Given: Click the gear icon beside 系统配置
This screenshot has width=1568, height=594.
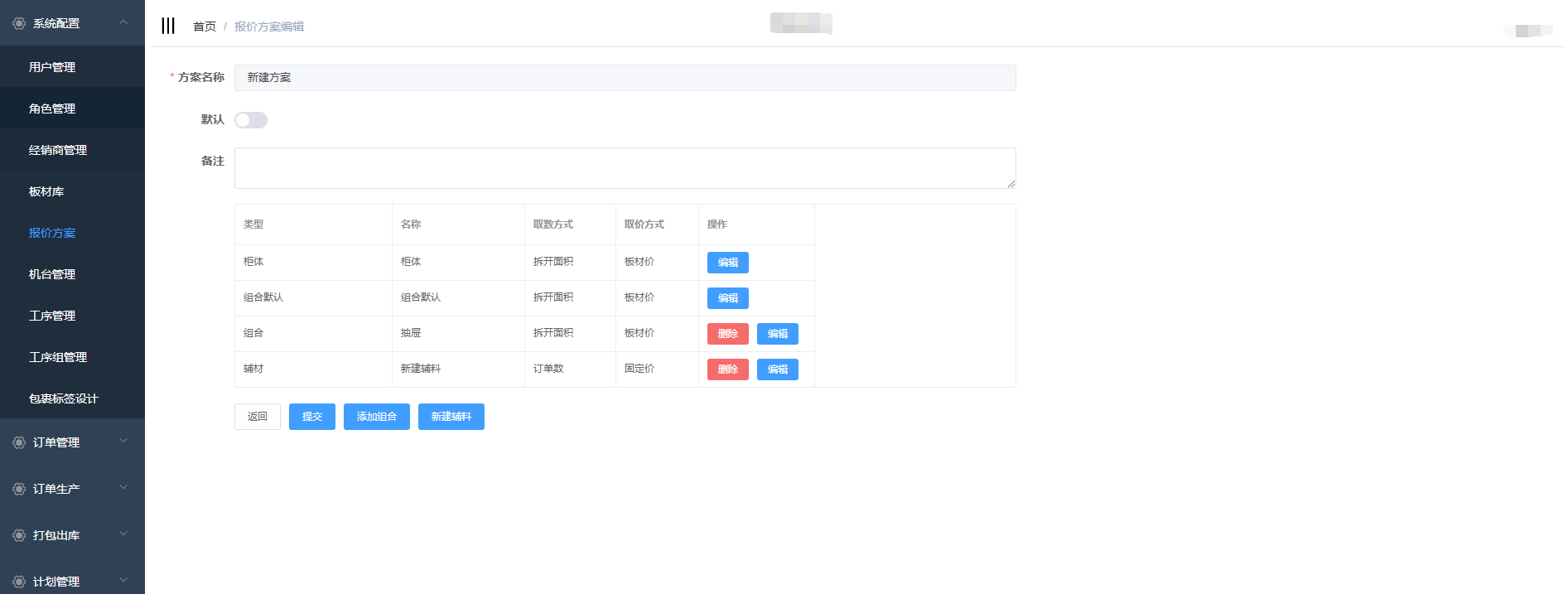Looking at the screenshot, I should click(19, 23).
